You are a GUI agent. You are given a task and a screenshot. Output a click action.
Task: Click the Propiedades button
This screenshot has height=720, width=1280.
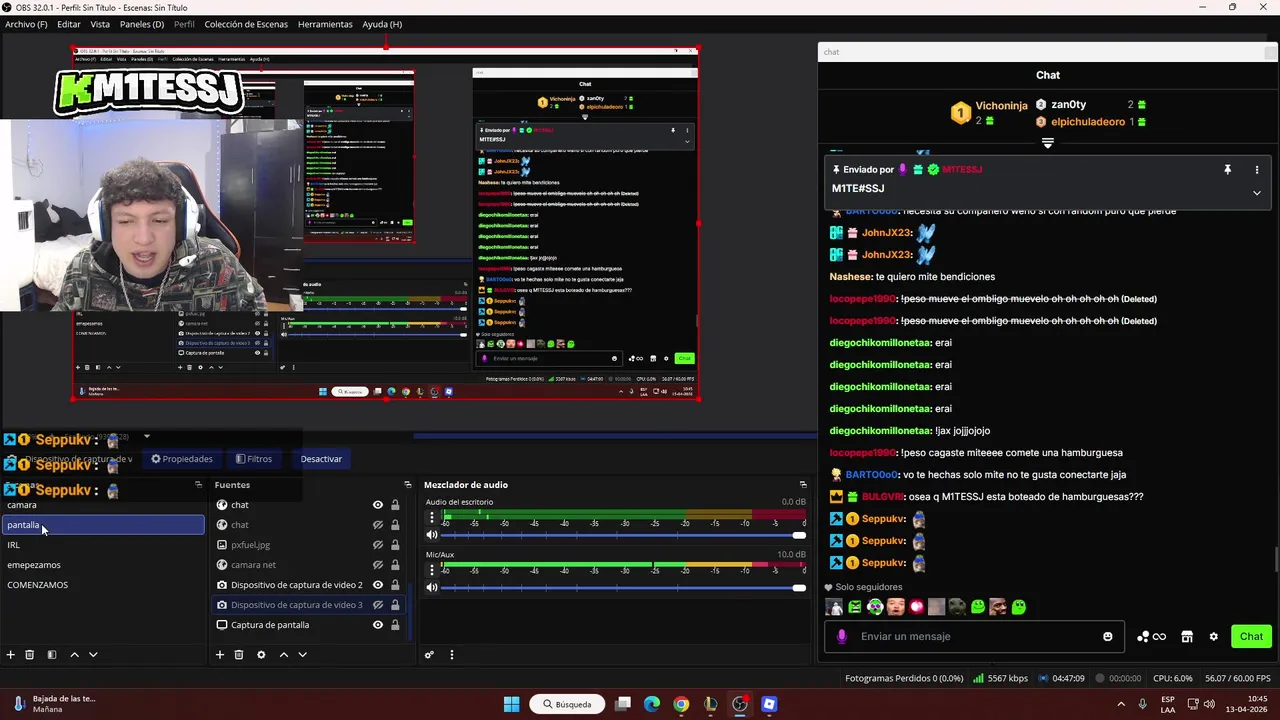[x=182, y=459]
